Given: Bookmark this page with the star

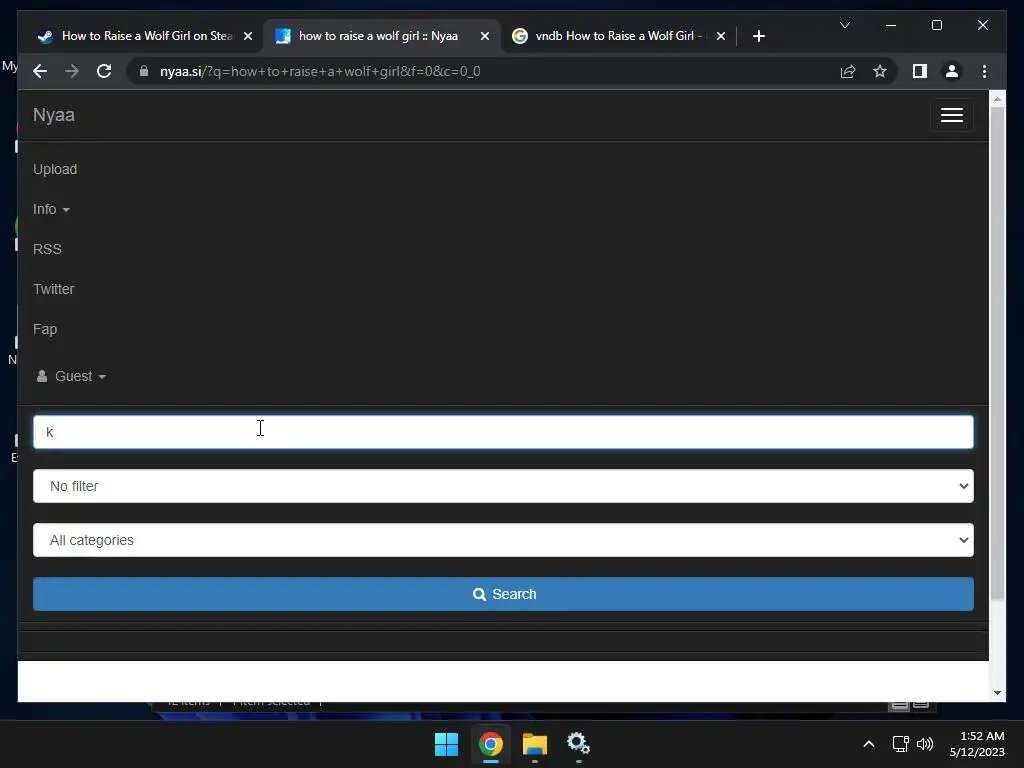Looking at the screenshot, I should click(880, 71).
